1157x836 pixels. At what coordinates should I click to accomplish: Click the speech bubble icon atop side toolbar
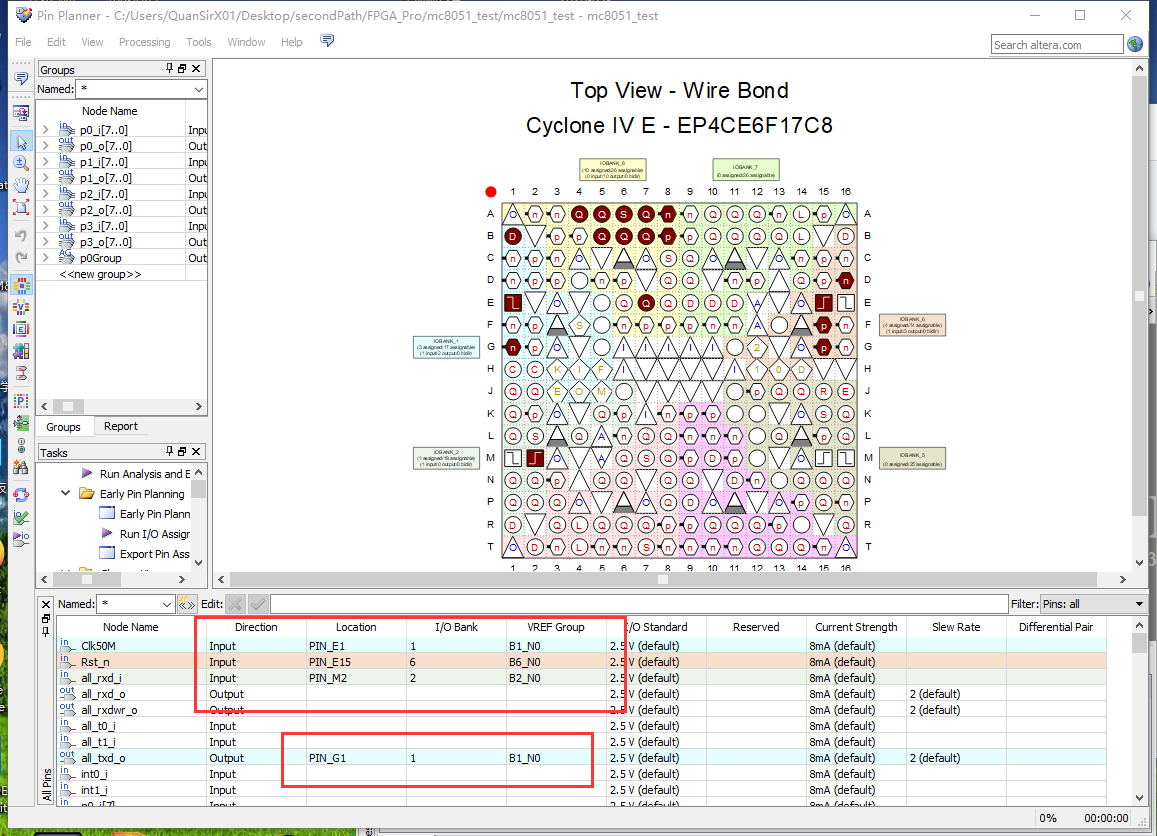pyautogui.click(x=21, y=77)
